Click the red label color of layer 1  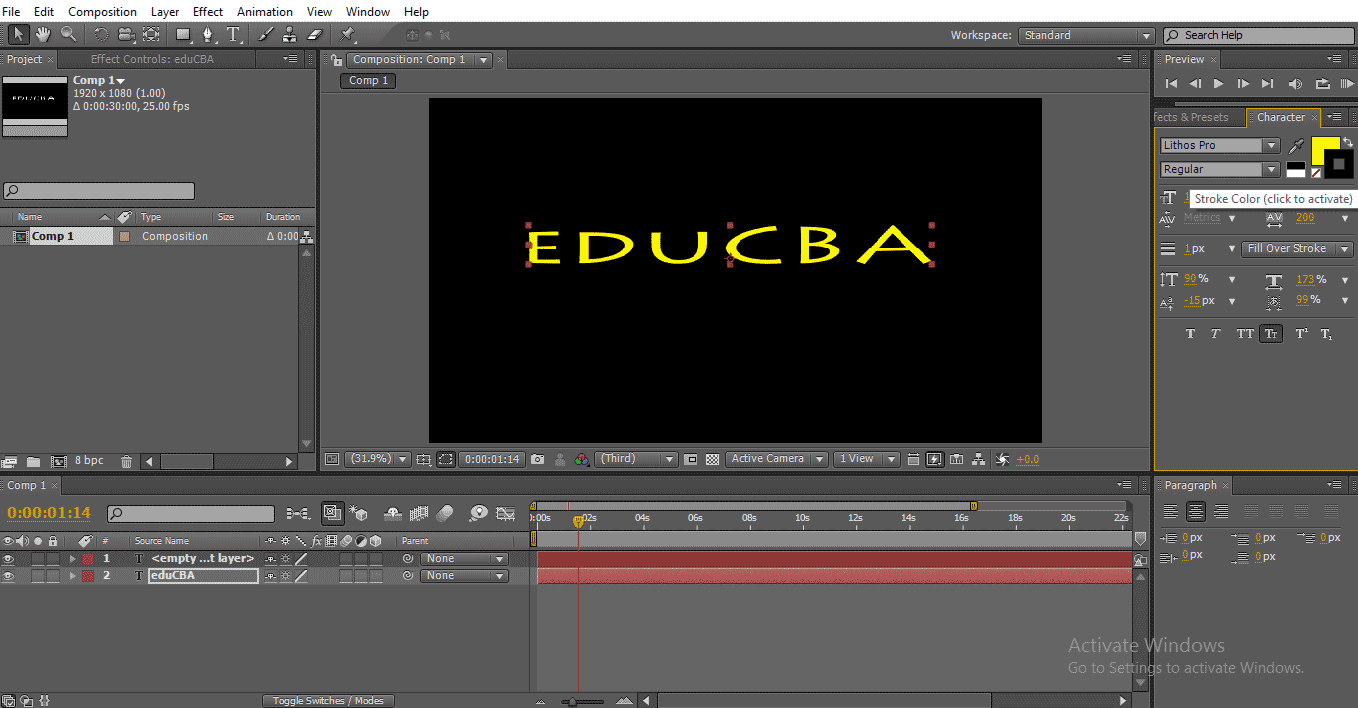[x=87, y=559]
